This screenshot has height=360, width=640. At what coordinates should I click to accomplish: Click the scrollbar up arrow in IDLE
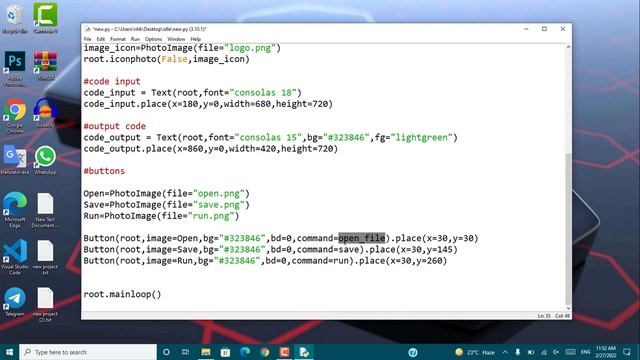click(568, 47)
